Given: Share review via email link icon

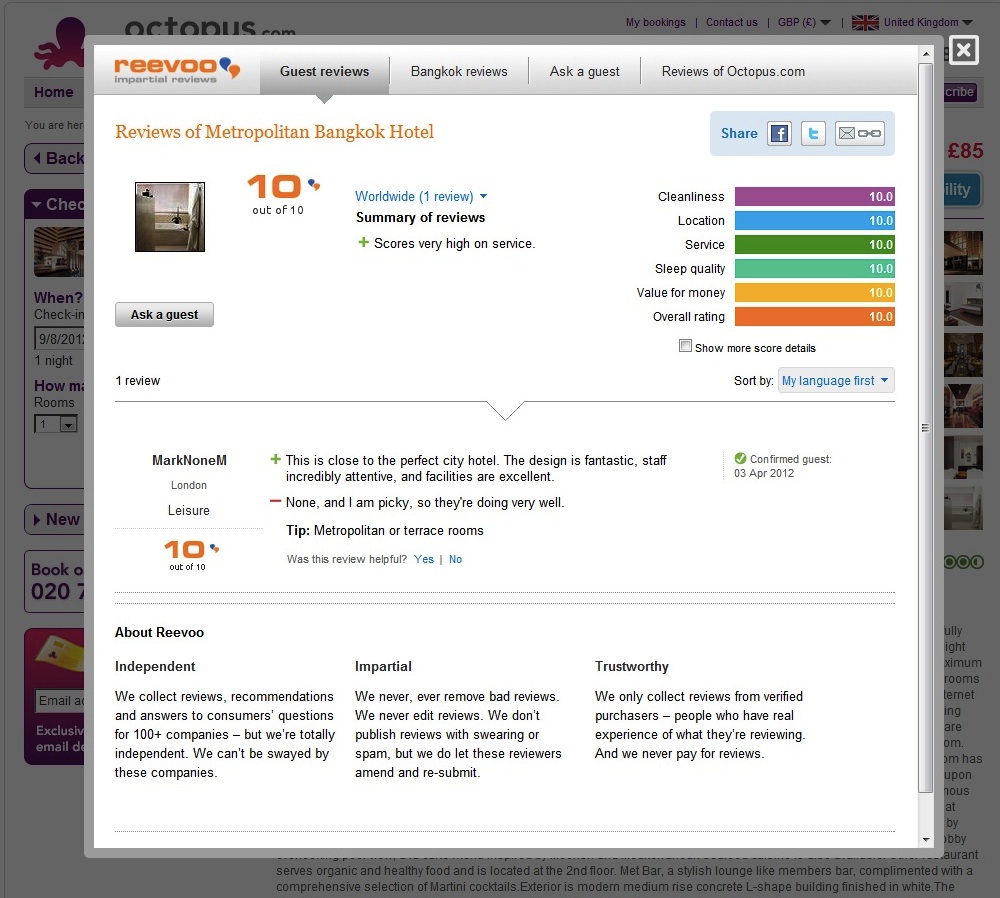Looking at the screenshot, I should coord(859,133).
